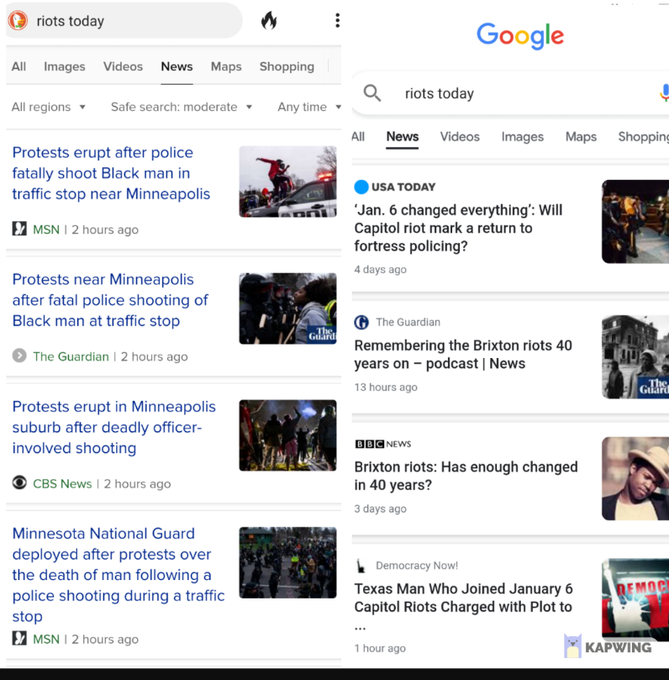Tap the Google voice search microphone

tap(664, 93)
